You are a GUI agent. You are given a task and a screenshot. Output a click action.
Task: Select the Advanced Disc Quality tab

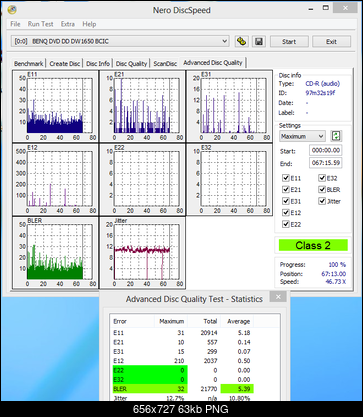(x=213, y=62)
